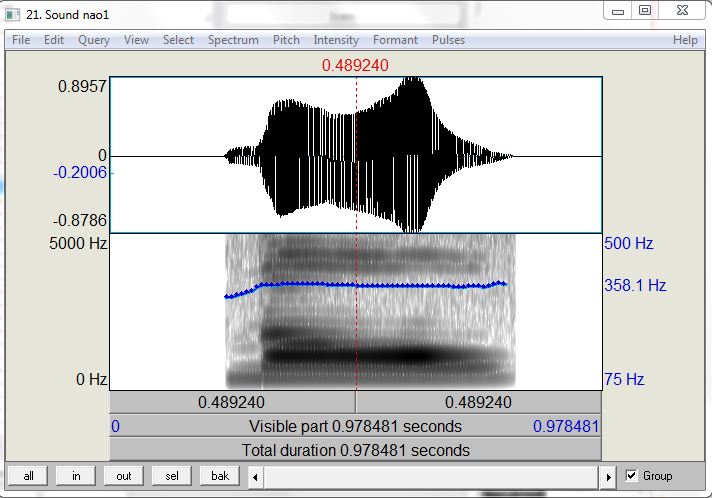This screenshot has width=712, height=498.
Task: Open the File menu
Action: coord(21,40)
